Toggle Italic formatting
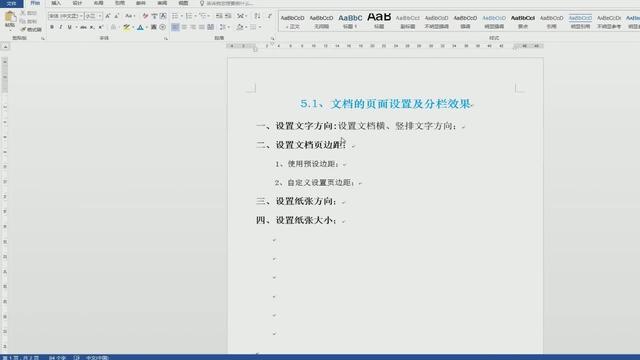Viewport: 640px width, 360px height. pos(61,27)
